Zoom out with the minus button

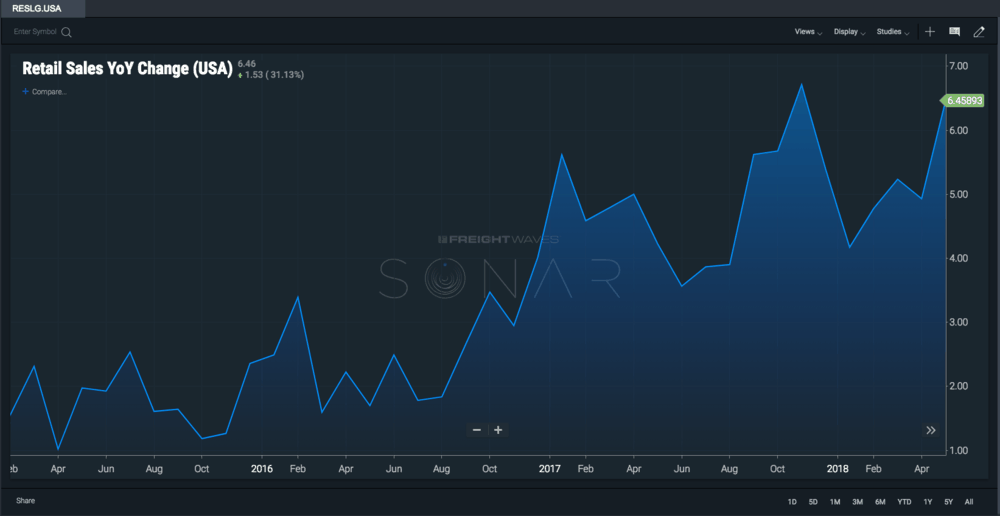[x=476, y=430]
